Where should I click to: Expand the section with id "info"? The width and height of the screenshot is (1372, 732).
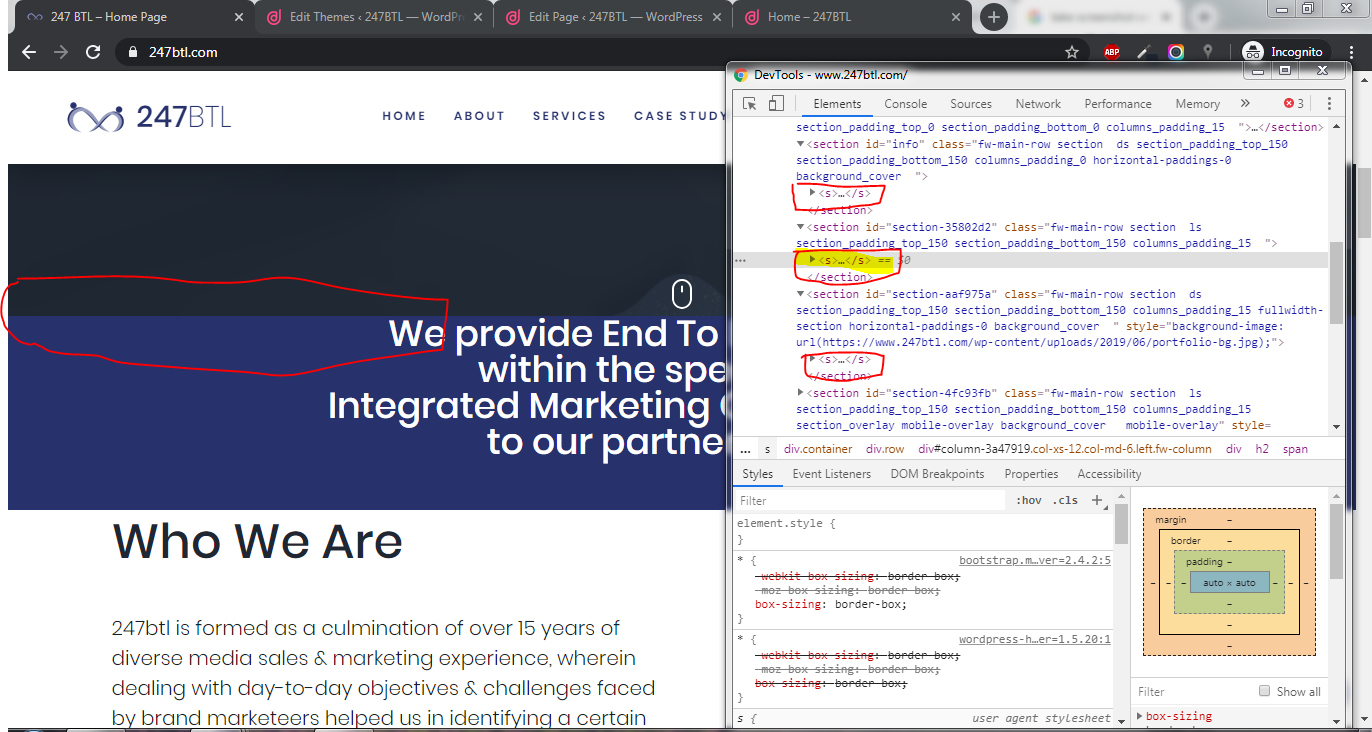[x=801, y=144]
